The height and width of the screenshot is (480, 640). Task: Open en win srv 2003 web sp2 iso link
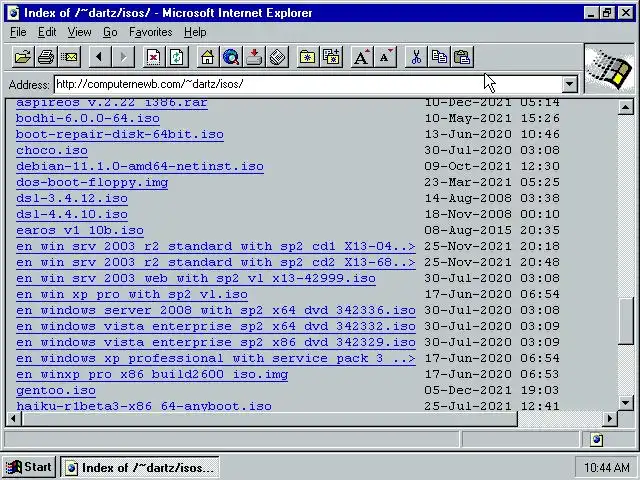click(x=196, y=278)
